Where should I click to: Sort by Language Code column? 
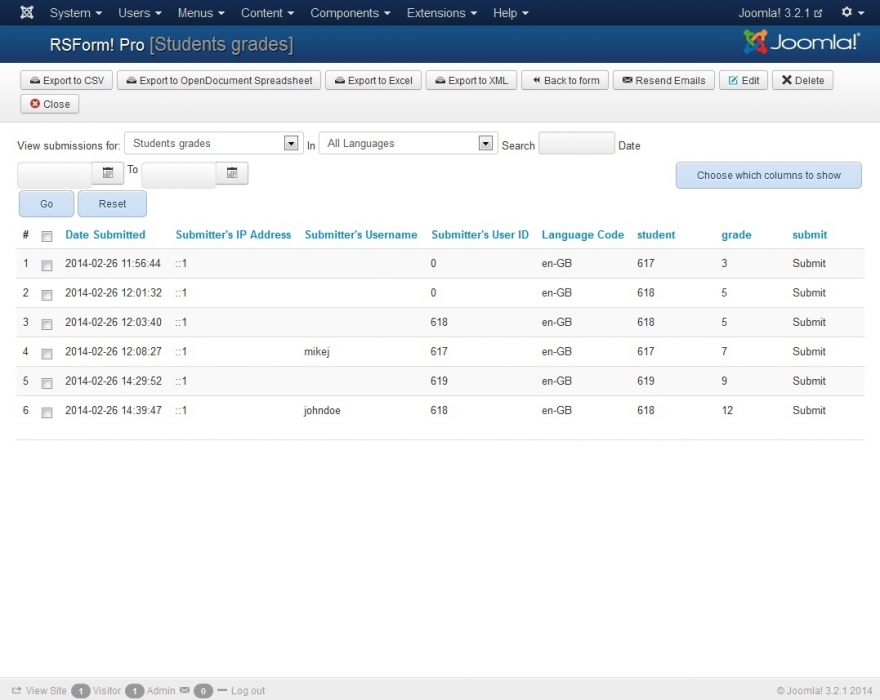coord(583,235)
